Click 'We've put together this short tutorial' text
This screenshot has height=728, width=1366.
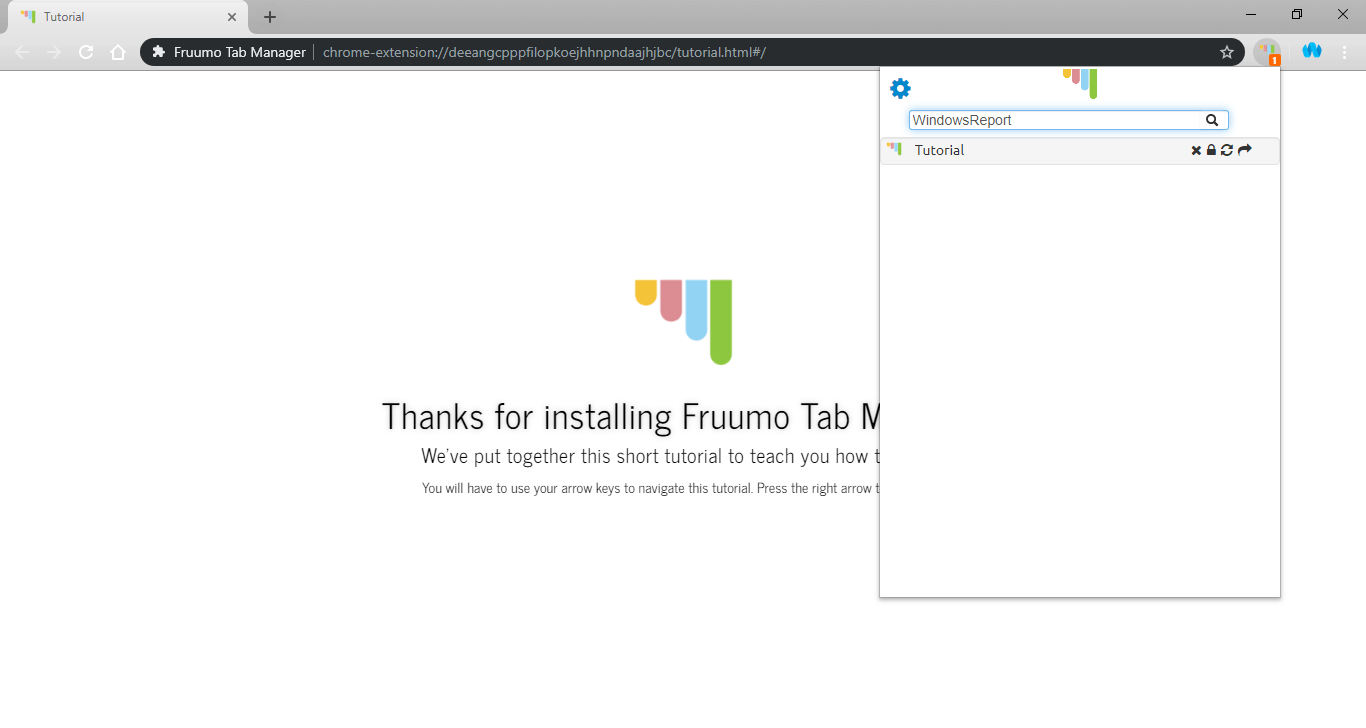[650, 457]
